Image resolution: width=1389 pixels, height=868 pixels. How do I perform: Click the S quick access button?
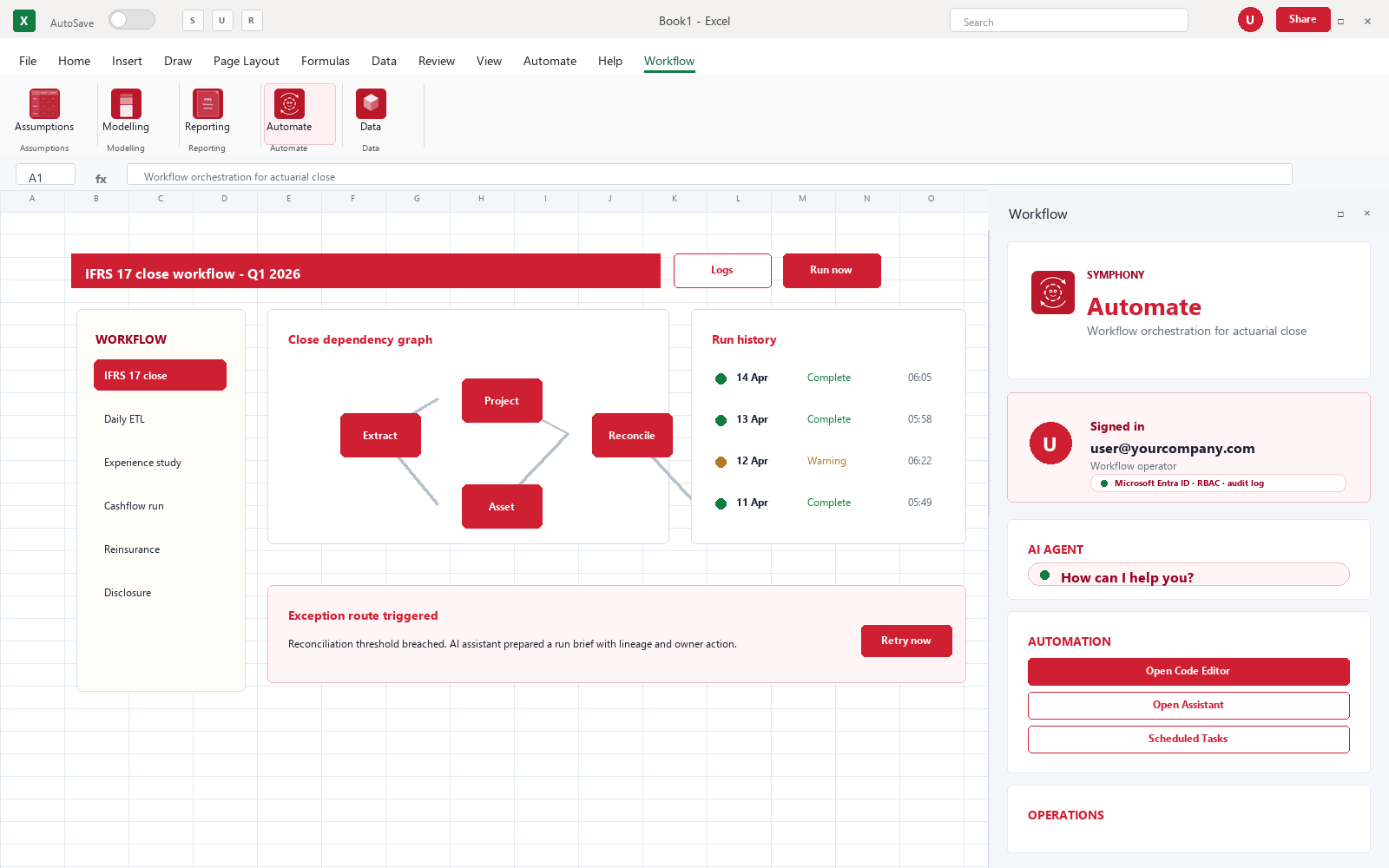point(193,20)
